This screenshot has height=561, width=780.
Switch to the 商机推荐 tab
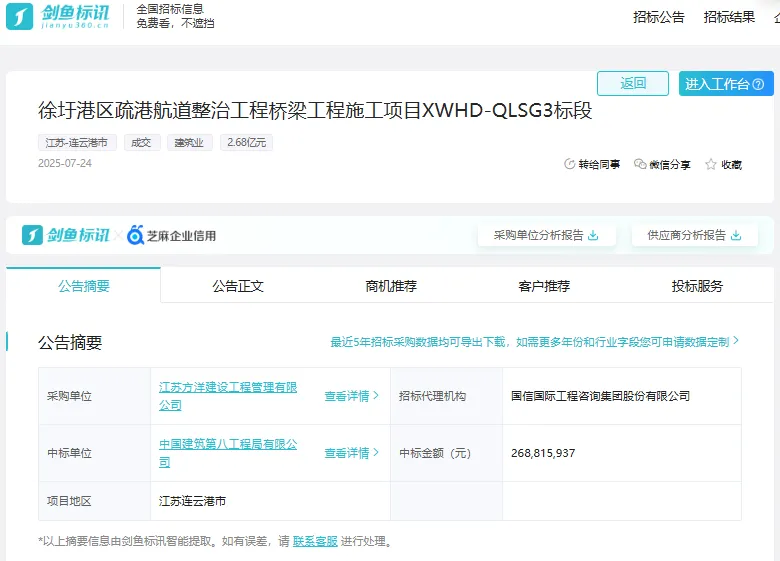pyautogui.click(x=391, y=286)
